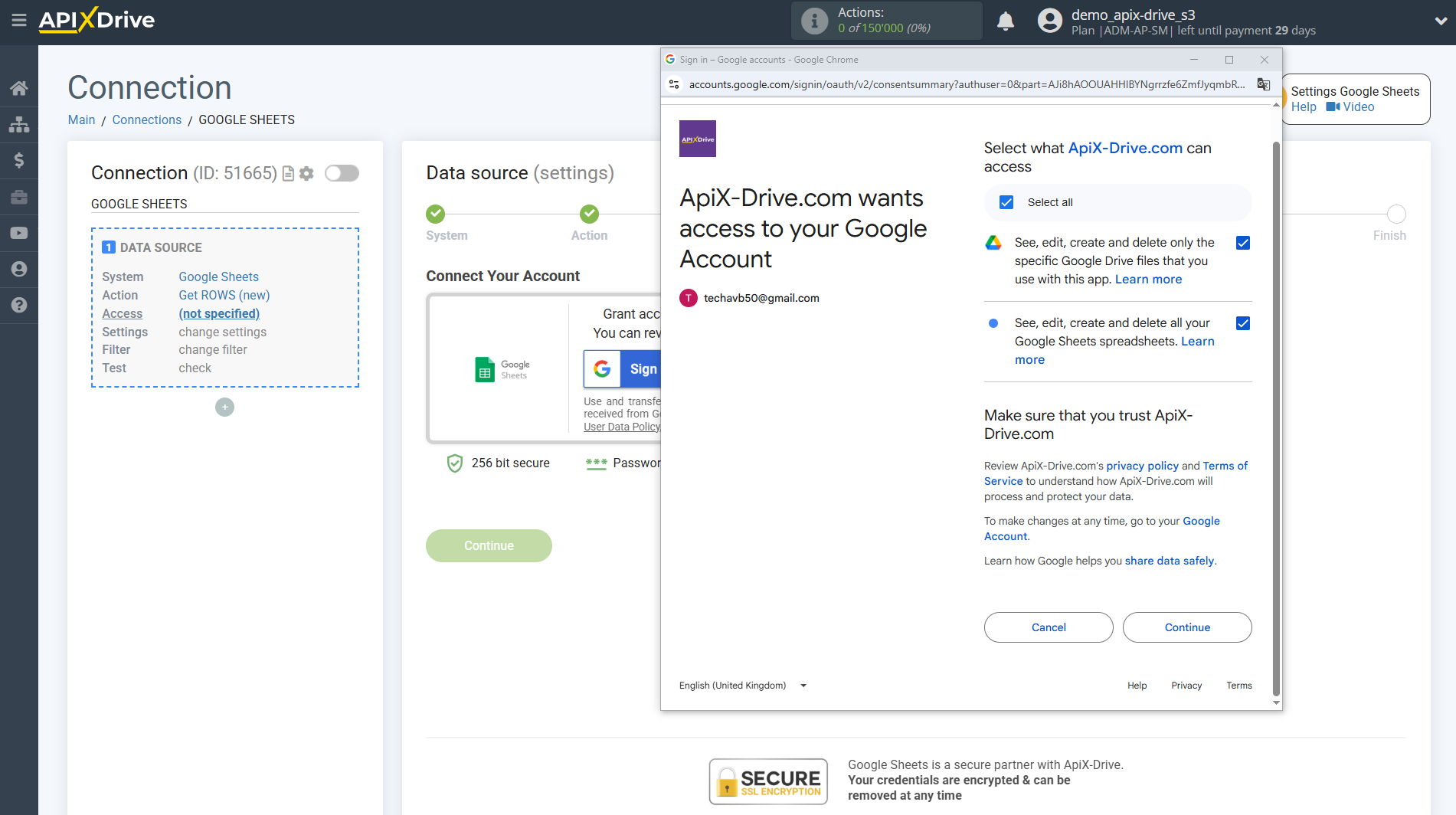Screen dimensions: 1456x815
Task: Open the English (United Kingdom) language dropdown
Action: pyautogui.click(x=743, y=686)
